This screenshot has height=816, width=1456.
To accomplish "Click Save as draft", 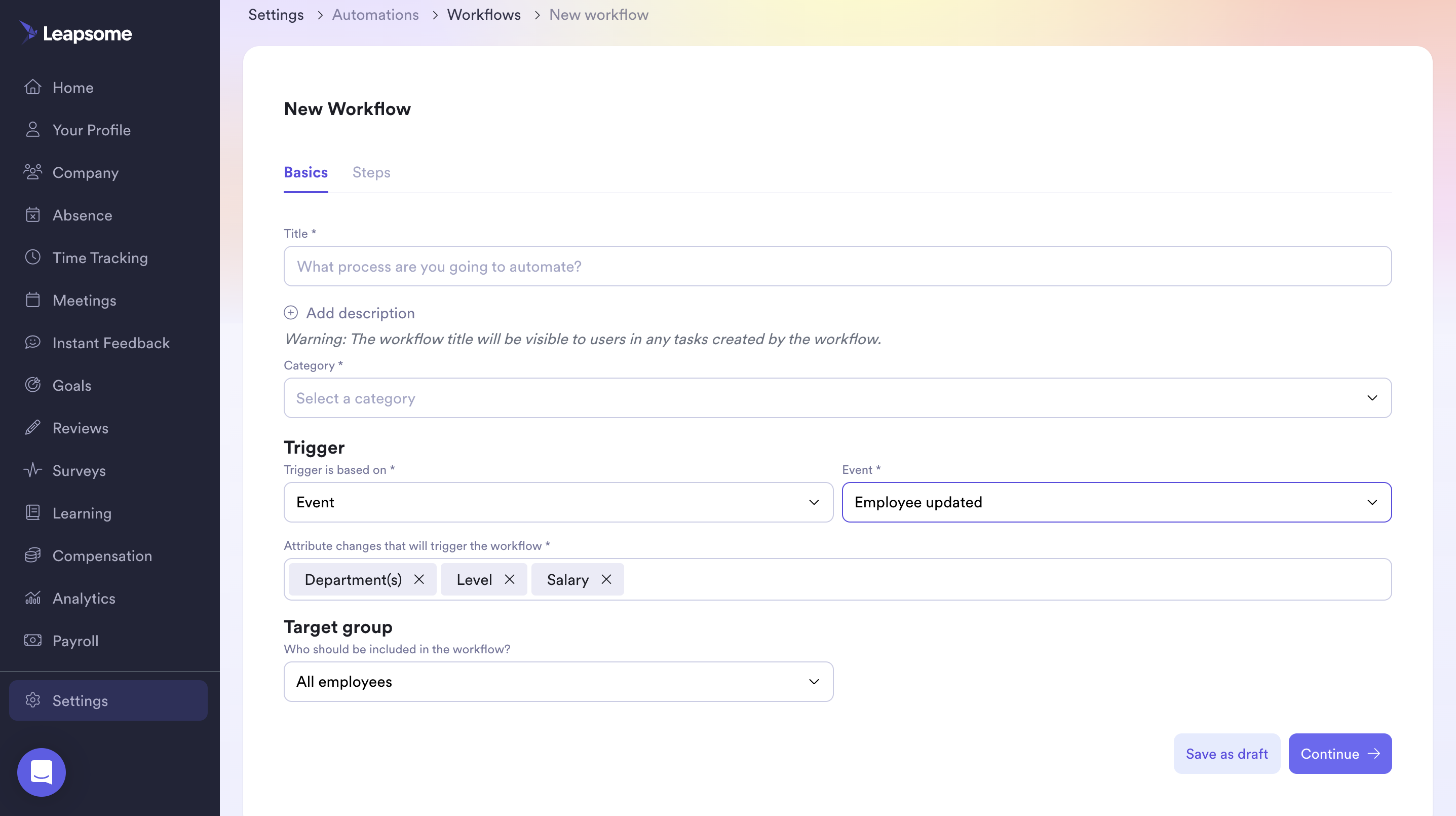I will 1227,754.
